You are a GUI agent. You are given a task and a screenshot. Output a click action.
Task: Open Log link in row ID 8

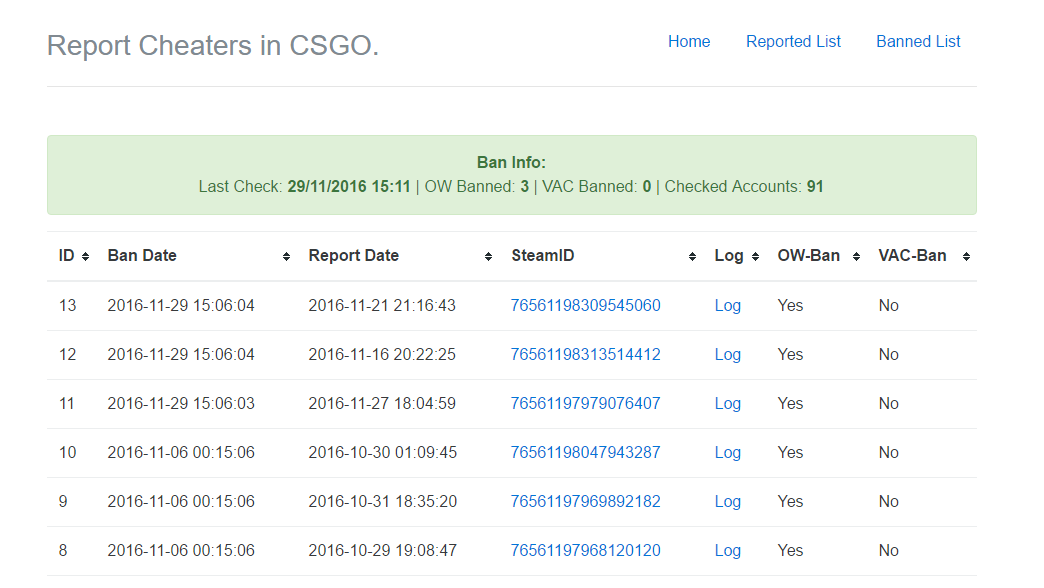(x=727, y=551)
